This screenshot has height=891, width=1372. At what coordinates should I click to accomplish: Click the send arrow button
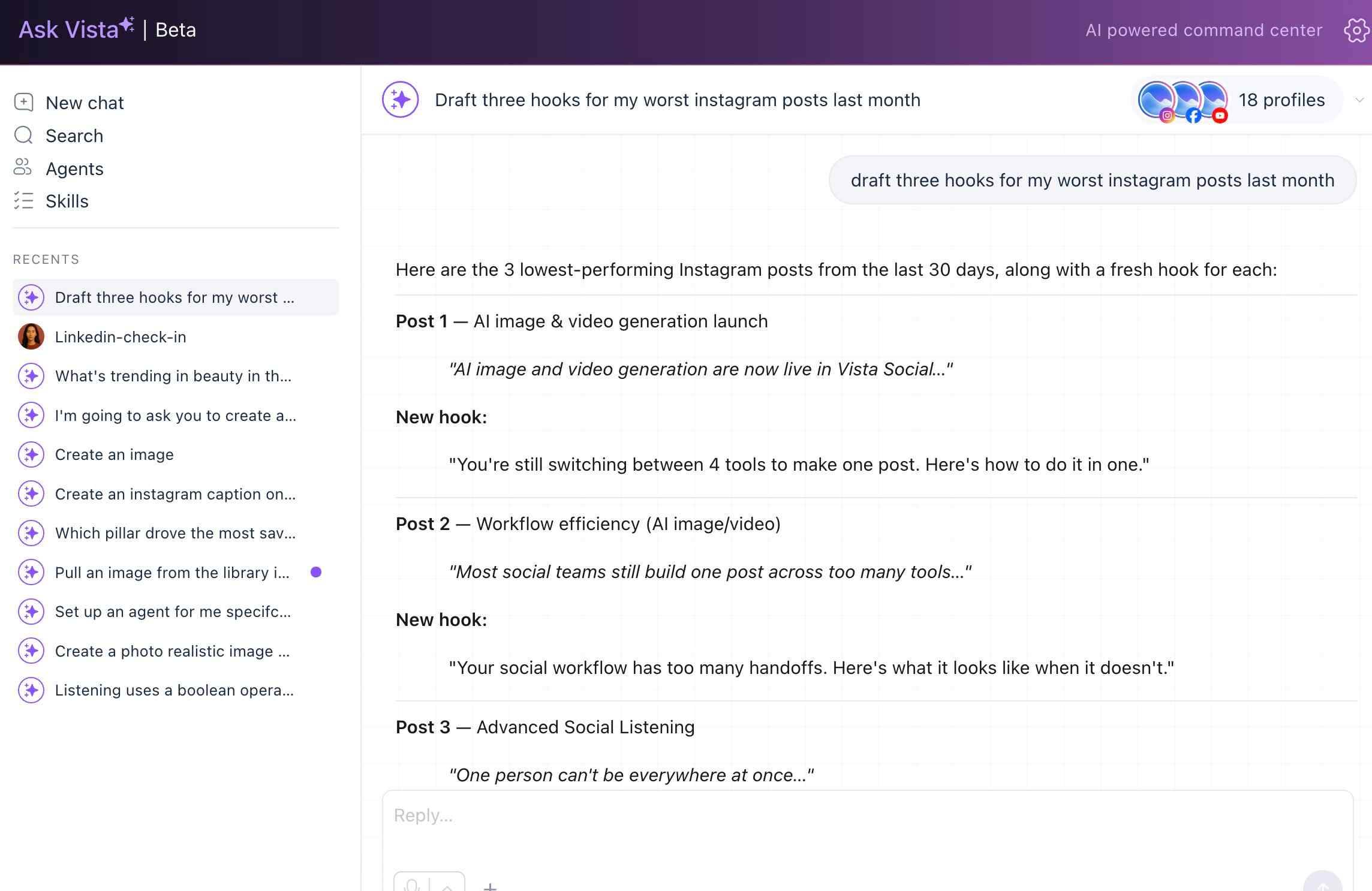[1322, 883]
